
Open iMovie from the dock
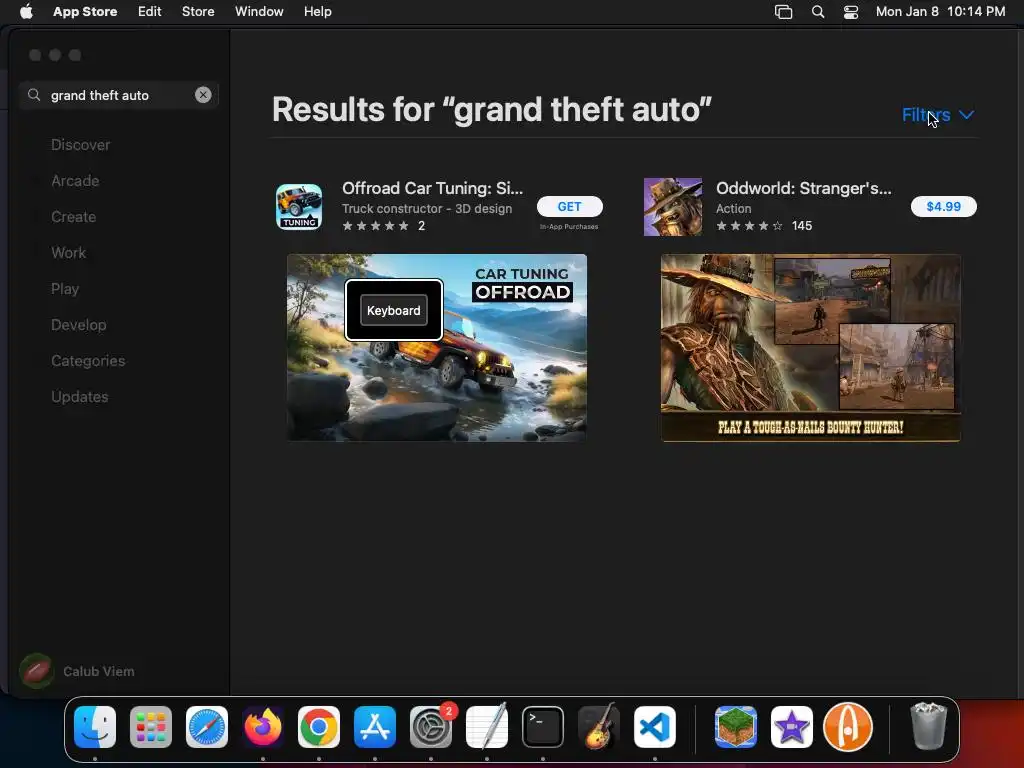pos(792,727)
